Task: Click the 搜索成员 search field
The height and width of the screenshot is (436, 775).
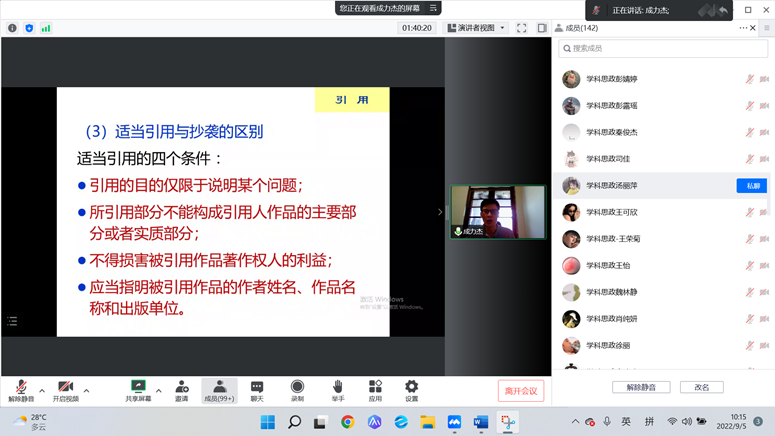Action: [x=663, y=48]
